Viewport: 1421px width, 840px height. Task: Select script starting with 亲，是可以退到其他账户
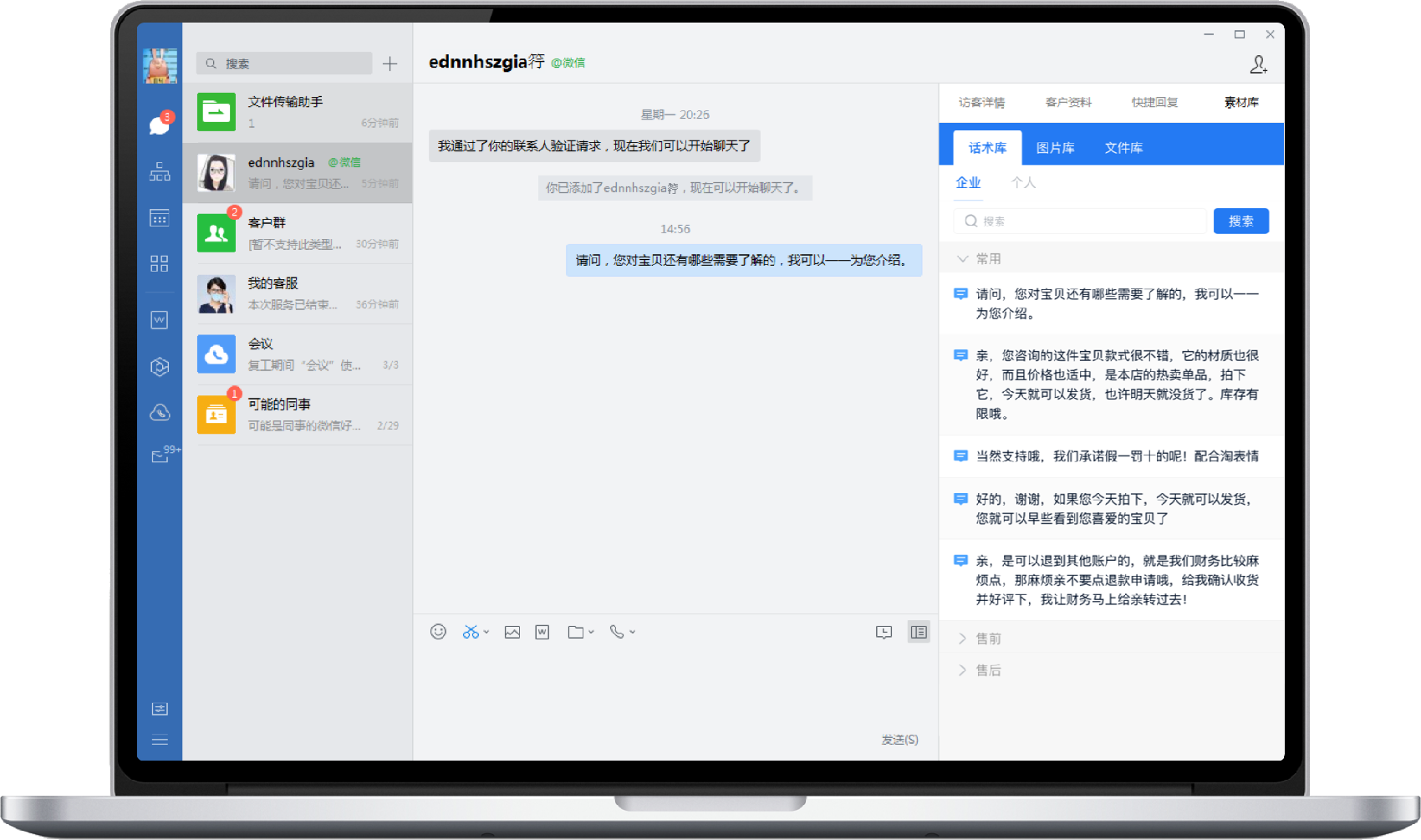point(1112,580)
